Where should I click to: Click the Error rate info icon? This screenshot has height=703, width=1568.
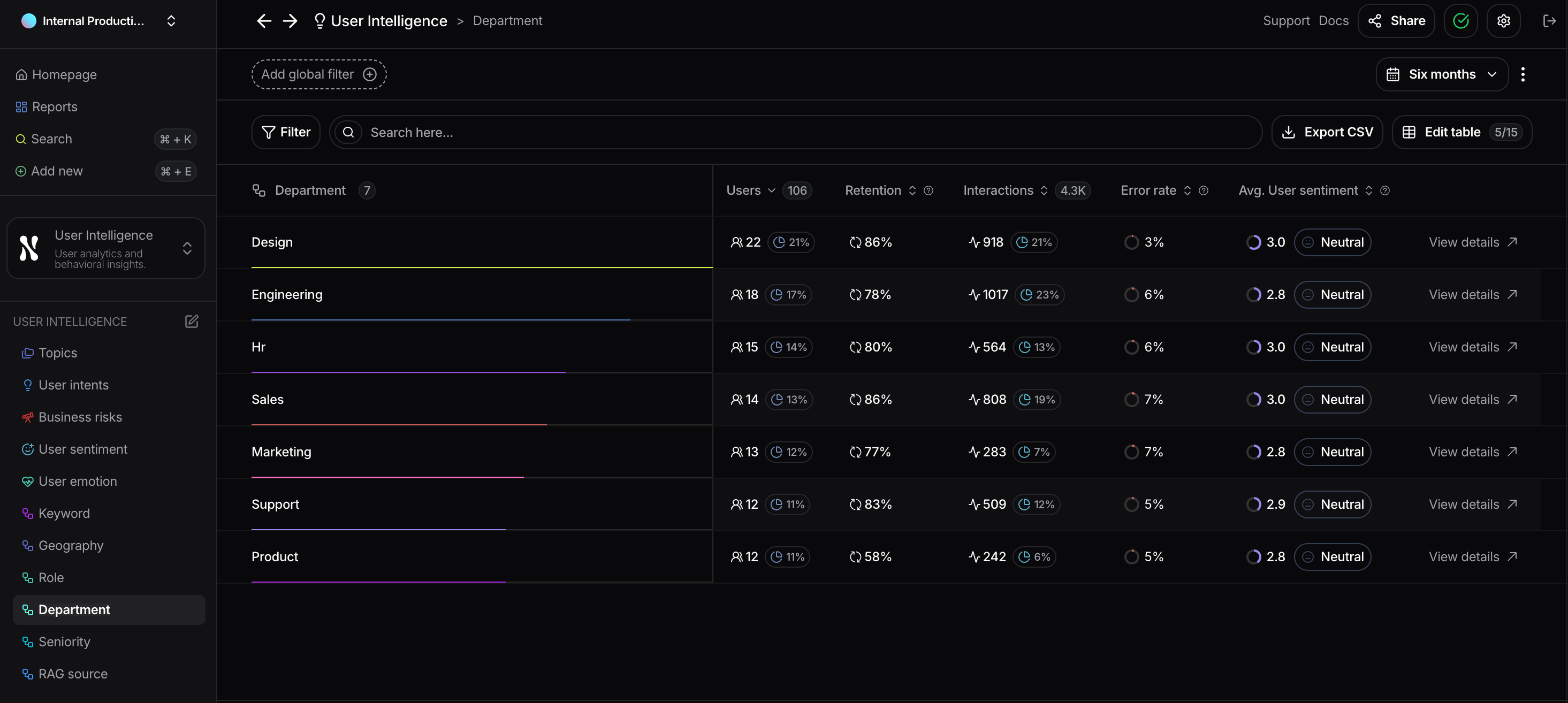pyautogui.click(x=1204, y=190)
